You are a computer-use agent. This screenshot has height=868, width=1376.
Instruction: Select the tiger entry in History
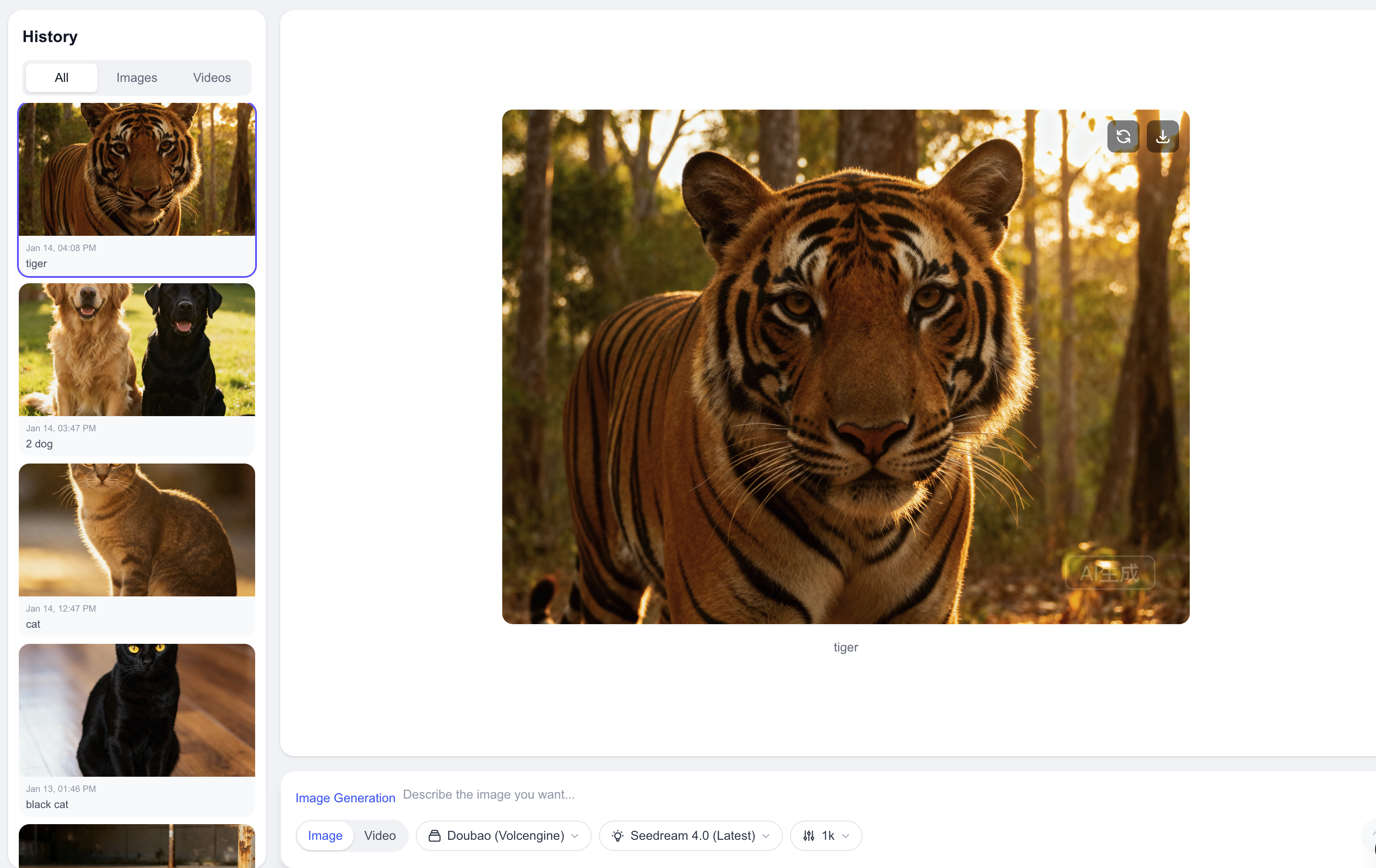click(137, 188)
